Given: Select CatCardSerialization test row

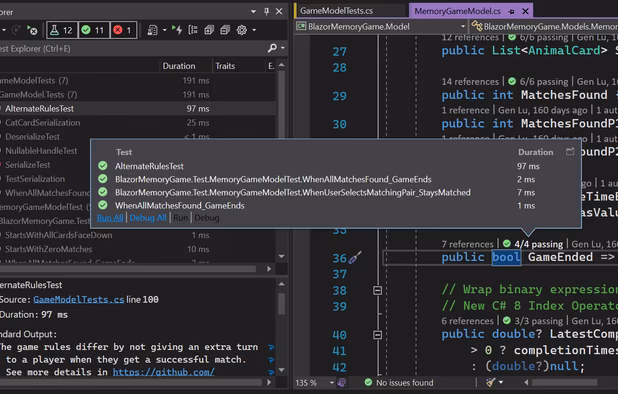Looking at the screenshot, I should (x=138, y=123).
